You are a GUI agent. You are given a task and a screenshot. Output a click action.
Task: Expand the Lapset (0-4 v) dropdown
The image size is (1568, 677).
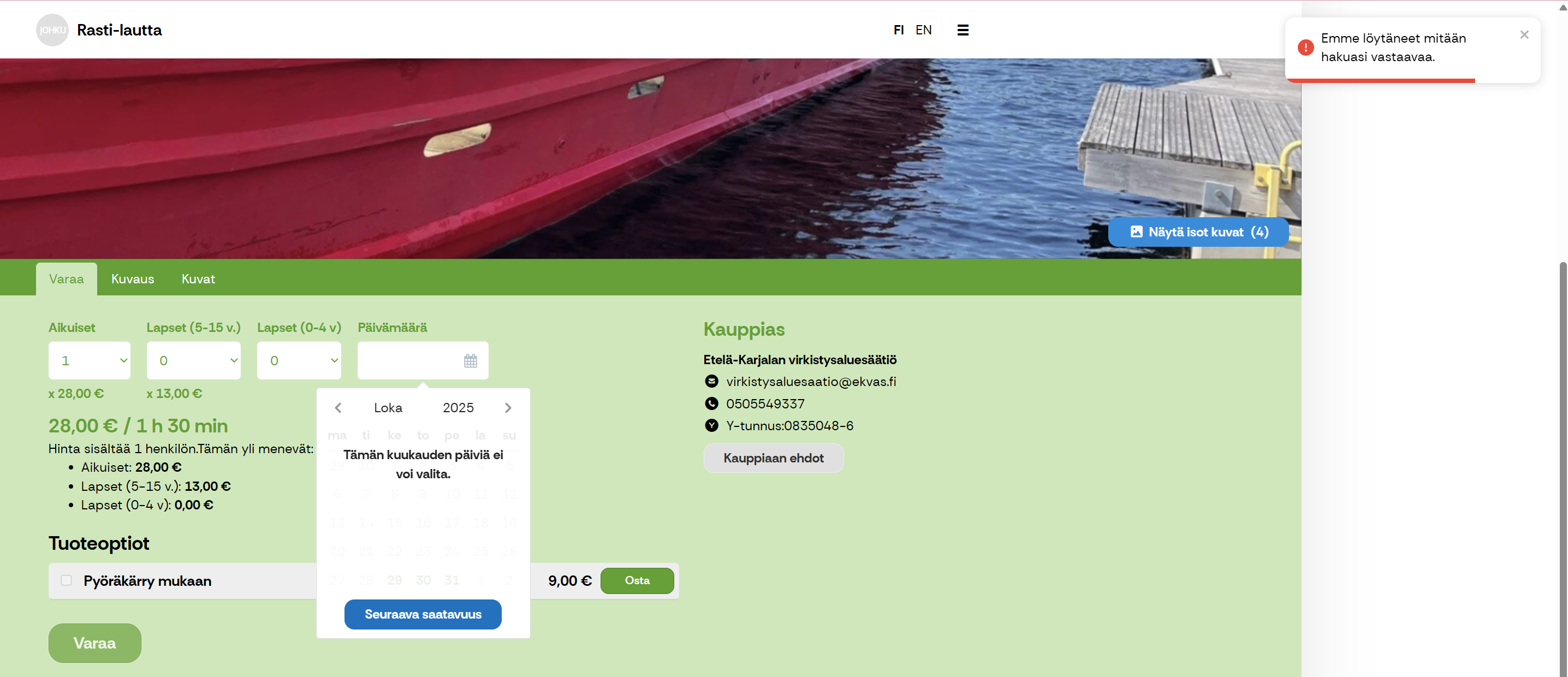[299, 360]
